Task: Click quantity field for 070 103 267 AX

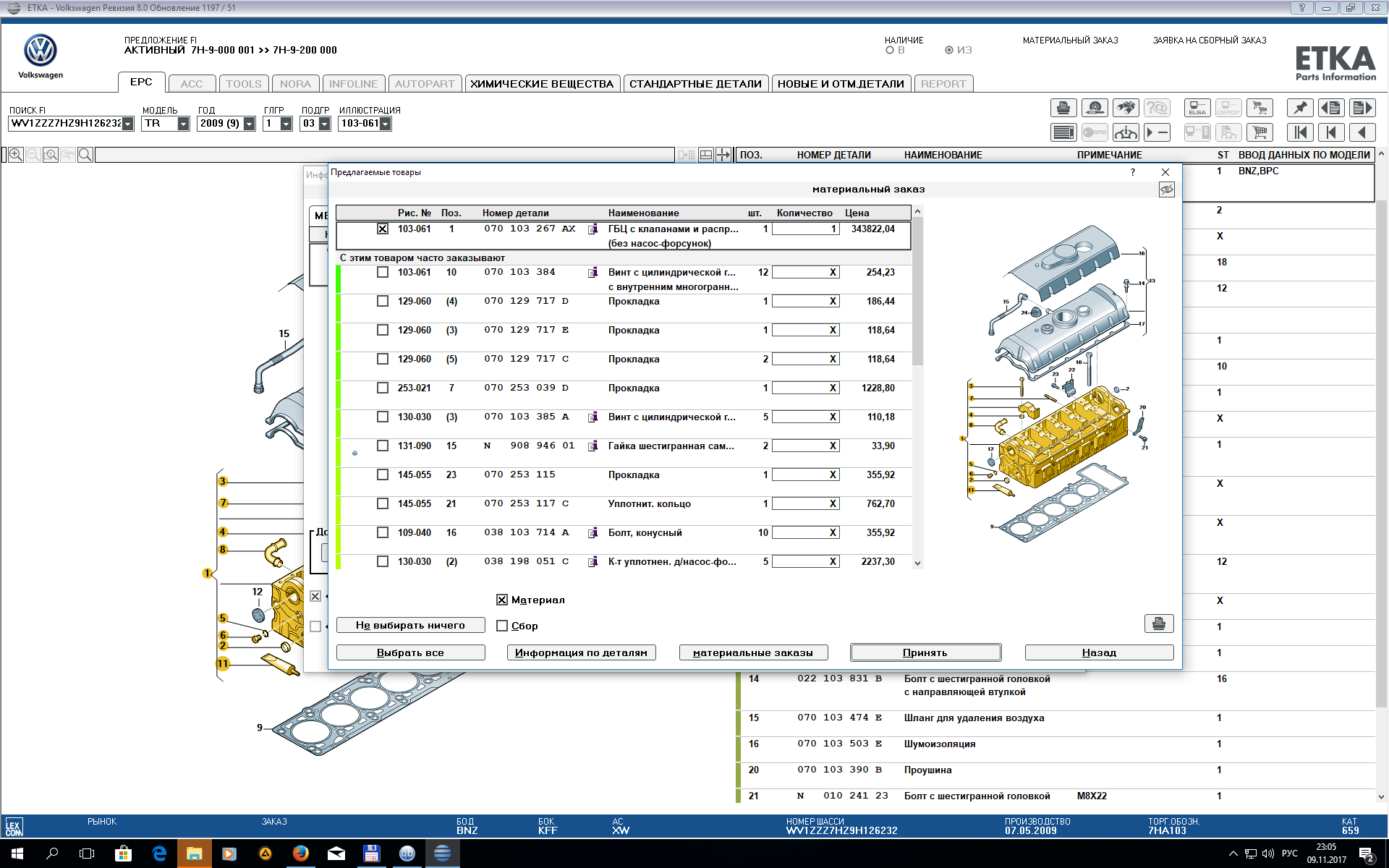Action: point(805,229)
